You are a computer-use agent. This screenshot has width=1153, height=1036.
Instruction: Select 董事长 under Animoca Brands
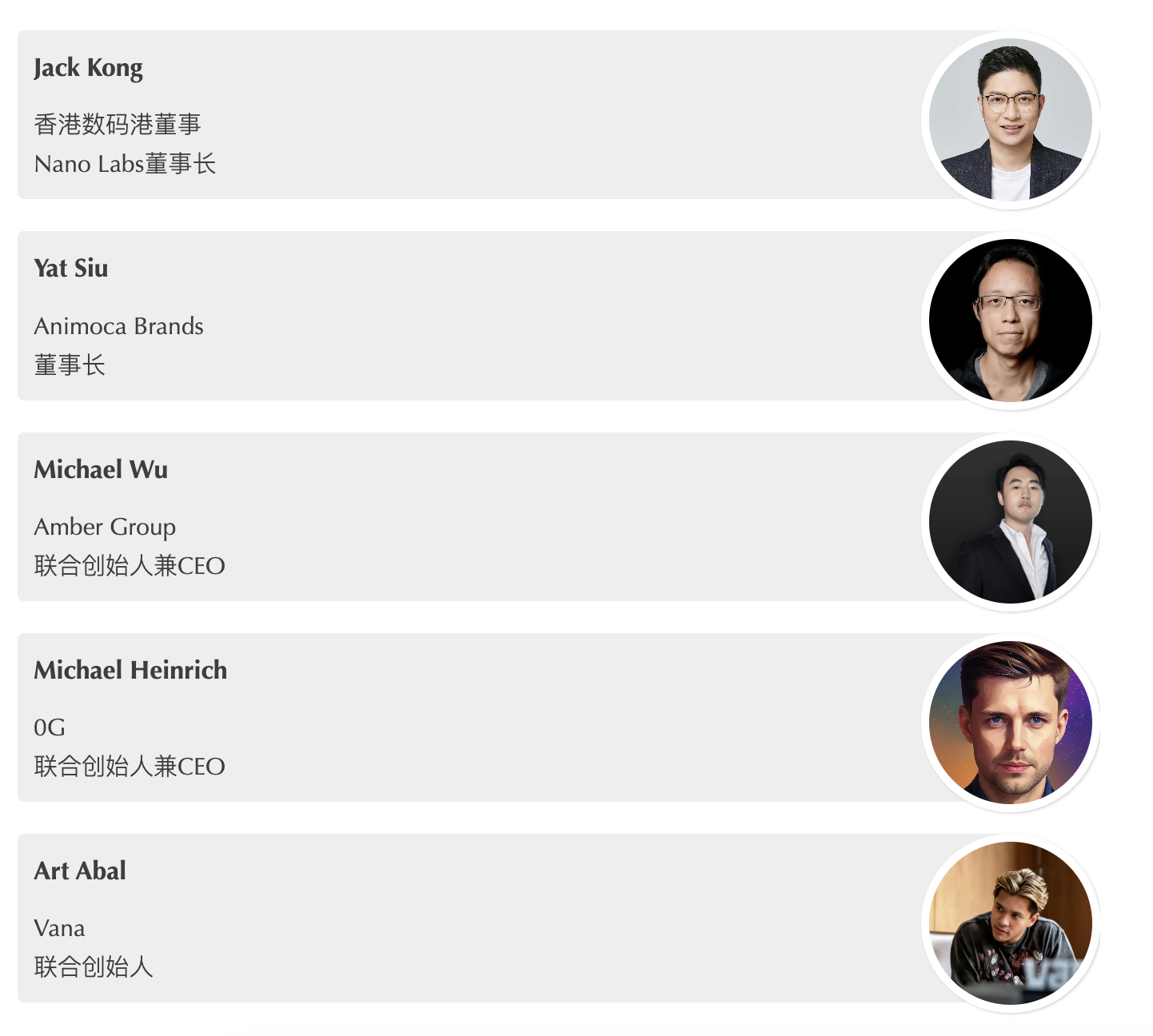pos(70,365)
